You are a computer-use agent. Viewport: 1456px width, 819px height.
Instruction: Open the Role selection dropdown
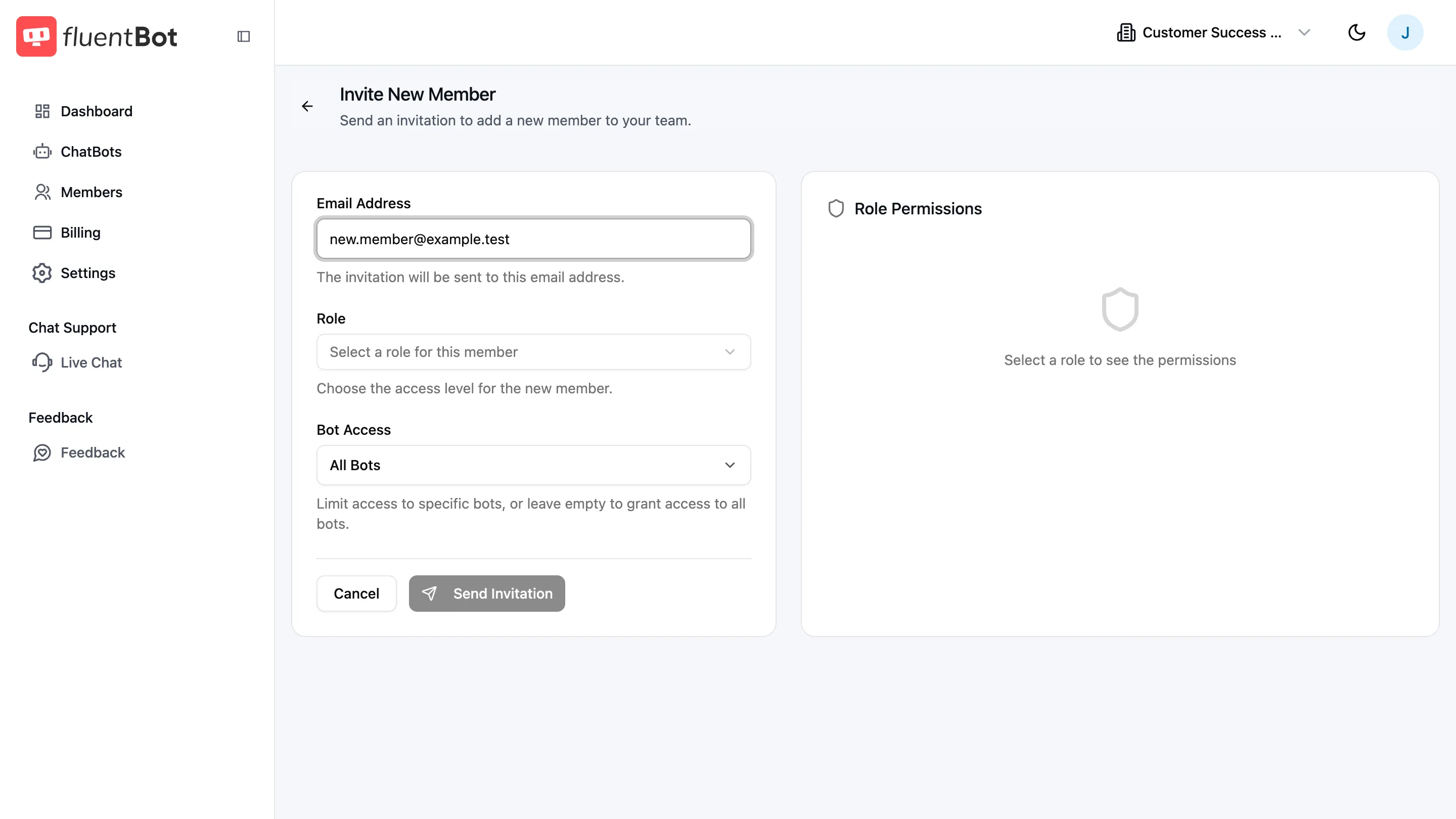click(x=533, y=351)
